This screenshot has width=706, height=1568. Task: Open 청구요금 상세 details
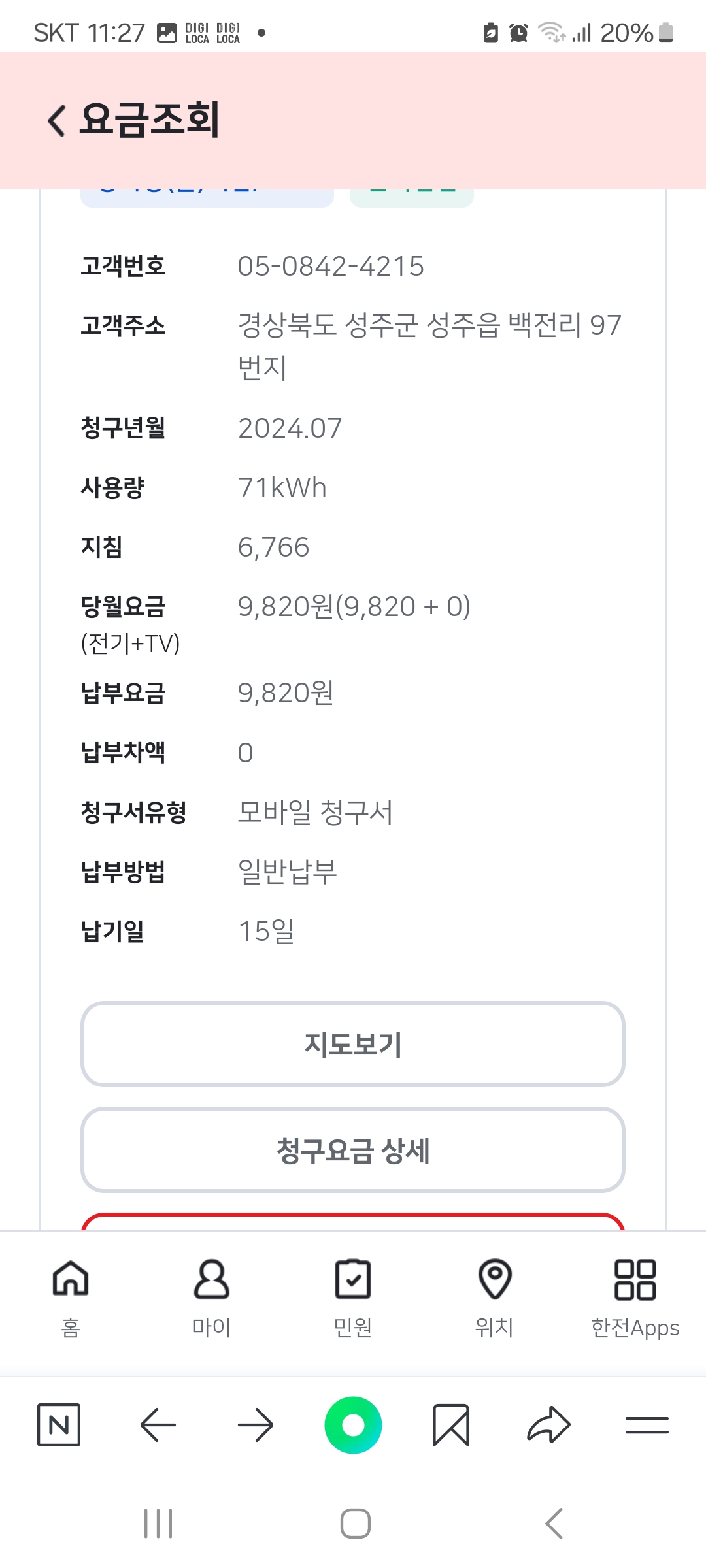coord(353,1150)
